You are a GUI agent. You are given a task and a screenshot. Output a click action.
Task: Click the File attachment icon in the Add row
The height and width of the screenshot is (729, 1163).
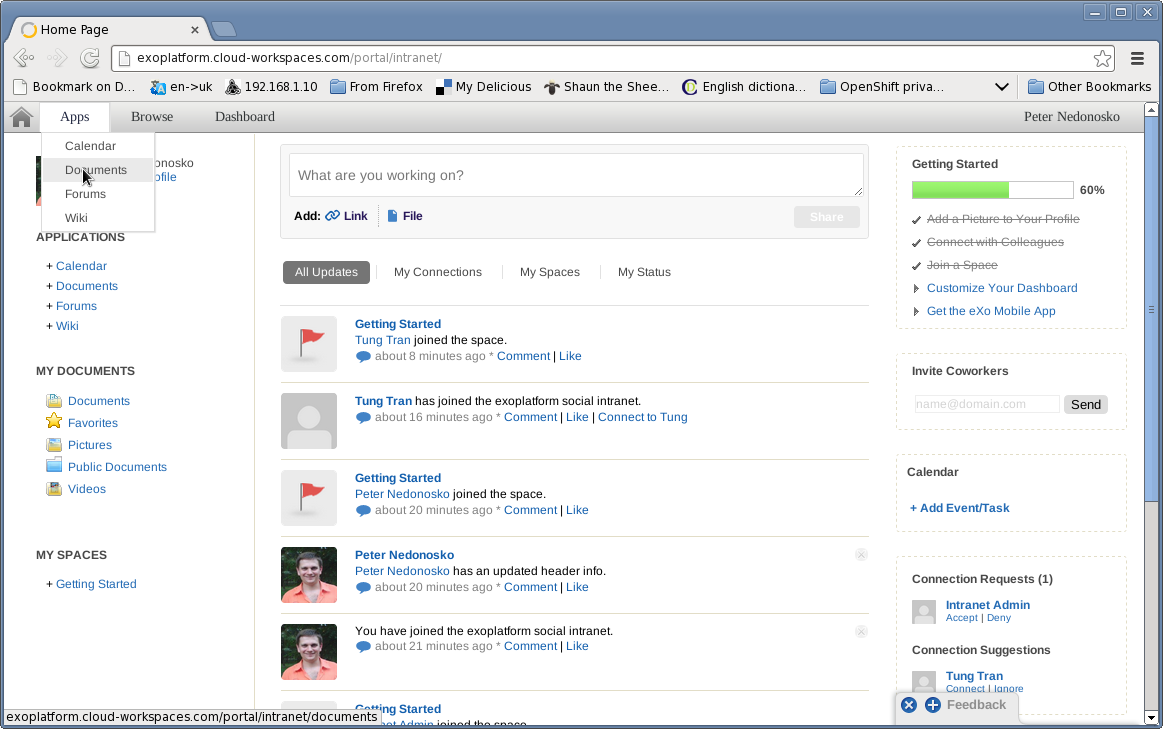tap(392, 216)
